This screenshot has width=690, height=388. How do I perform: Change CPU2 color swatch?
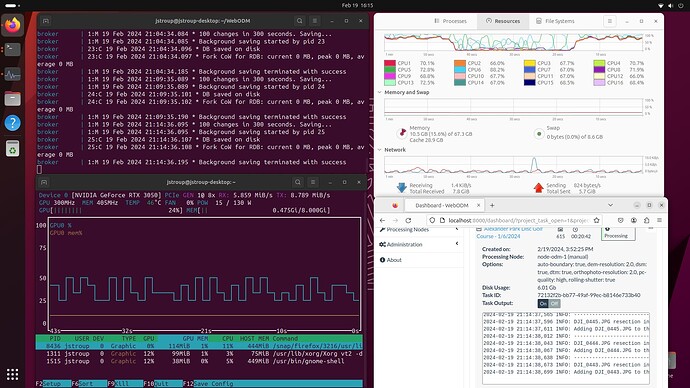pos(460,63)
